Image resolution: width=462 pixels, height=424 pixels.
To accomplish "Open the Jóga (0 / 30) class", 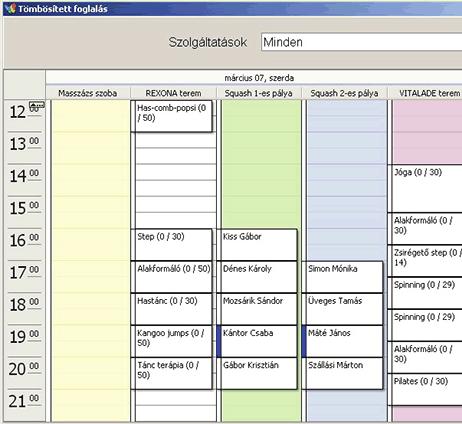I will (425, 188).
